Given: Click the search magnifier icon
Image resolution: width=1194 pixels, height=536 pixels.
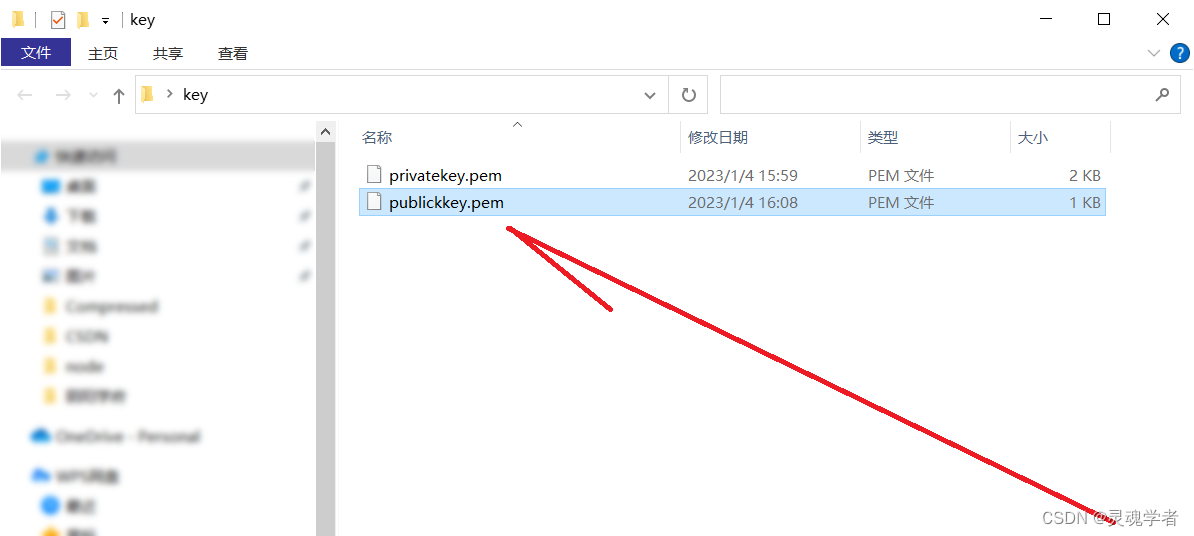Looking at the screenshot, I should coord(1162,95).
